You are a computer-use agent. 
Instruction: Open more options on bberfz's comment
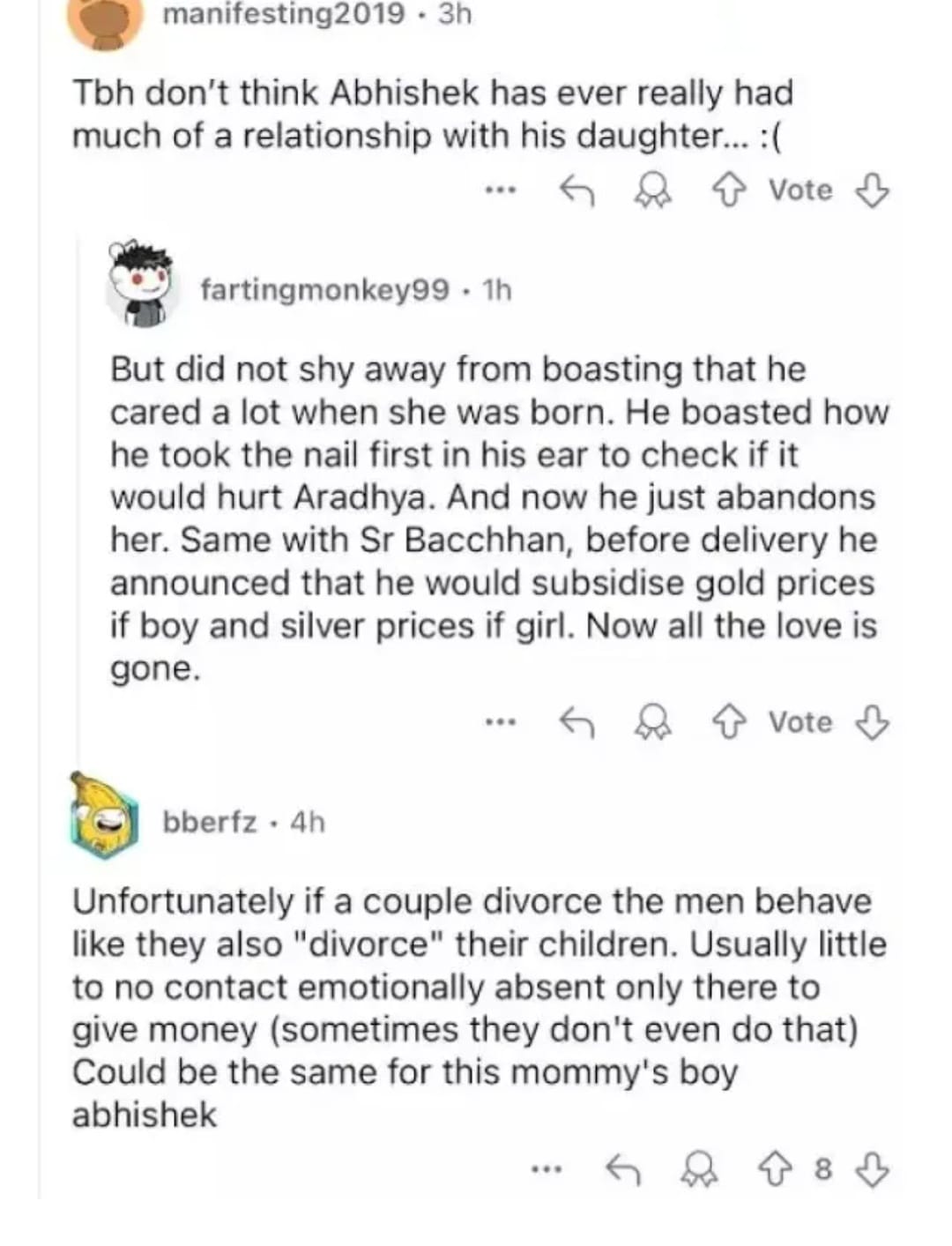[x=546, y=1170]
